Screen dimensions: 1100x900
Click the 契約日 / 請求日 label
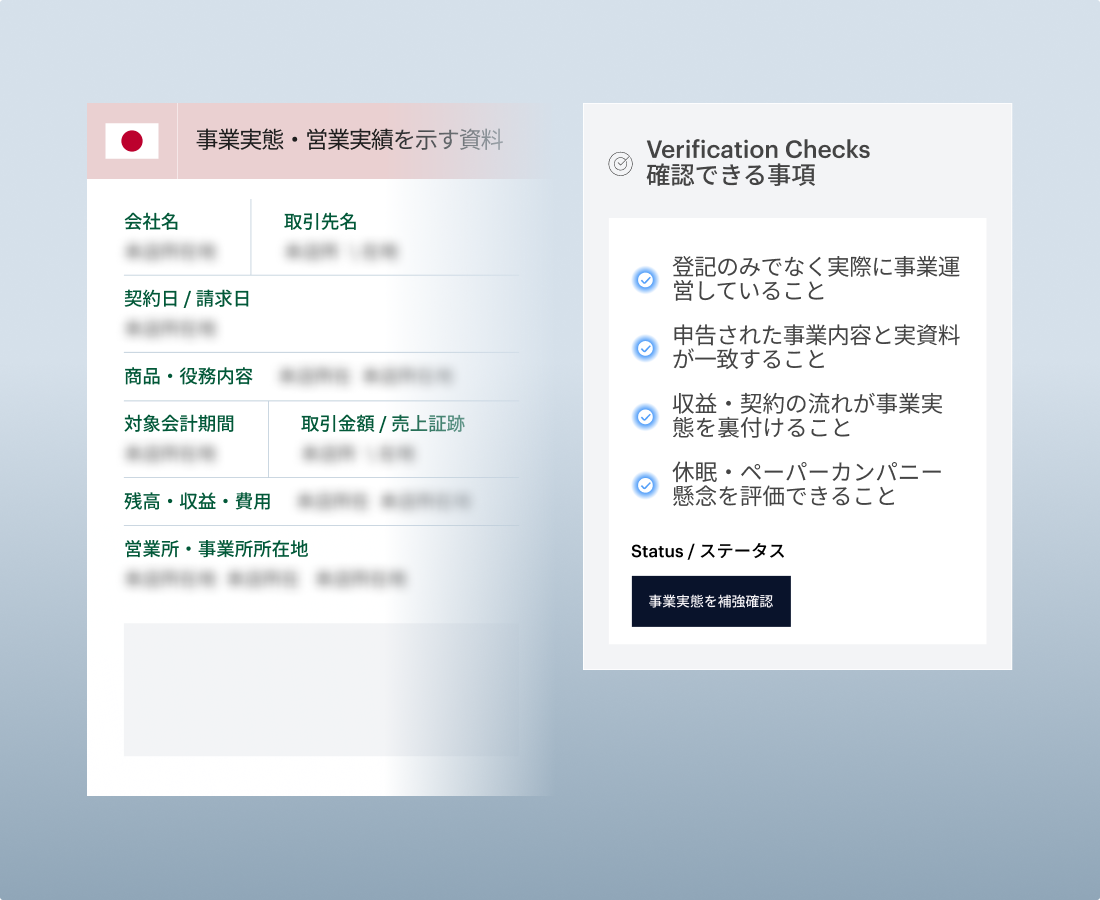186,299
